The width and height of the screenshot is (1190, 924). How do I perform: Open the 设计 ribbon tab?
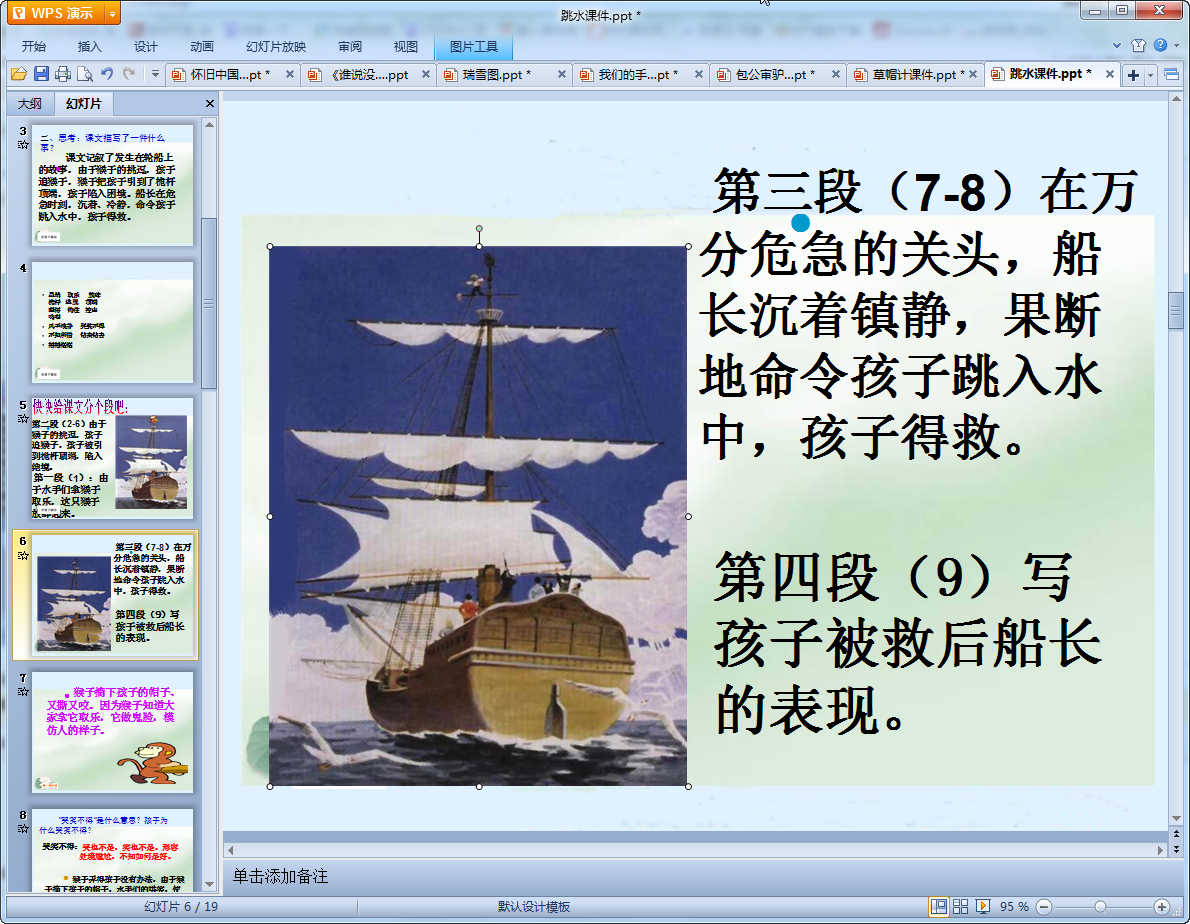coord(146,46)
